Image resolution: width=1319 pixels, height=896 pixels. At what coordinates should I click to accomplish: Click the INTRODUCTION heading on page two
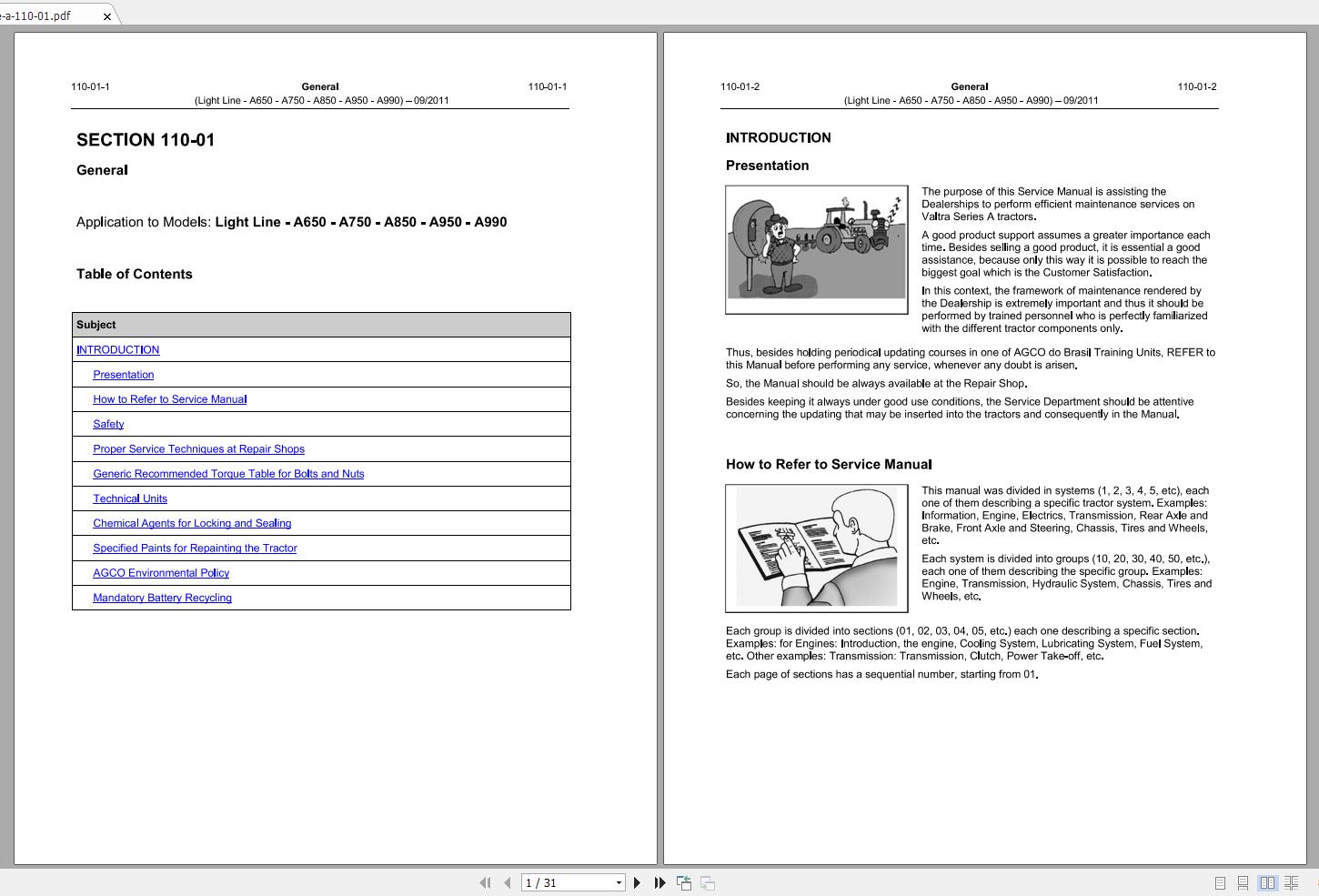click(779, 138)
